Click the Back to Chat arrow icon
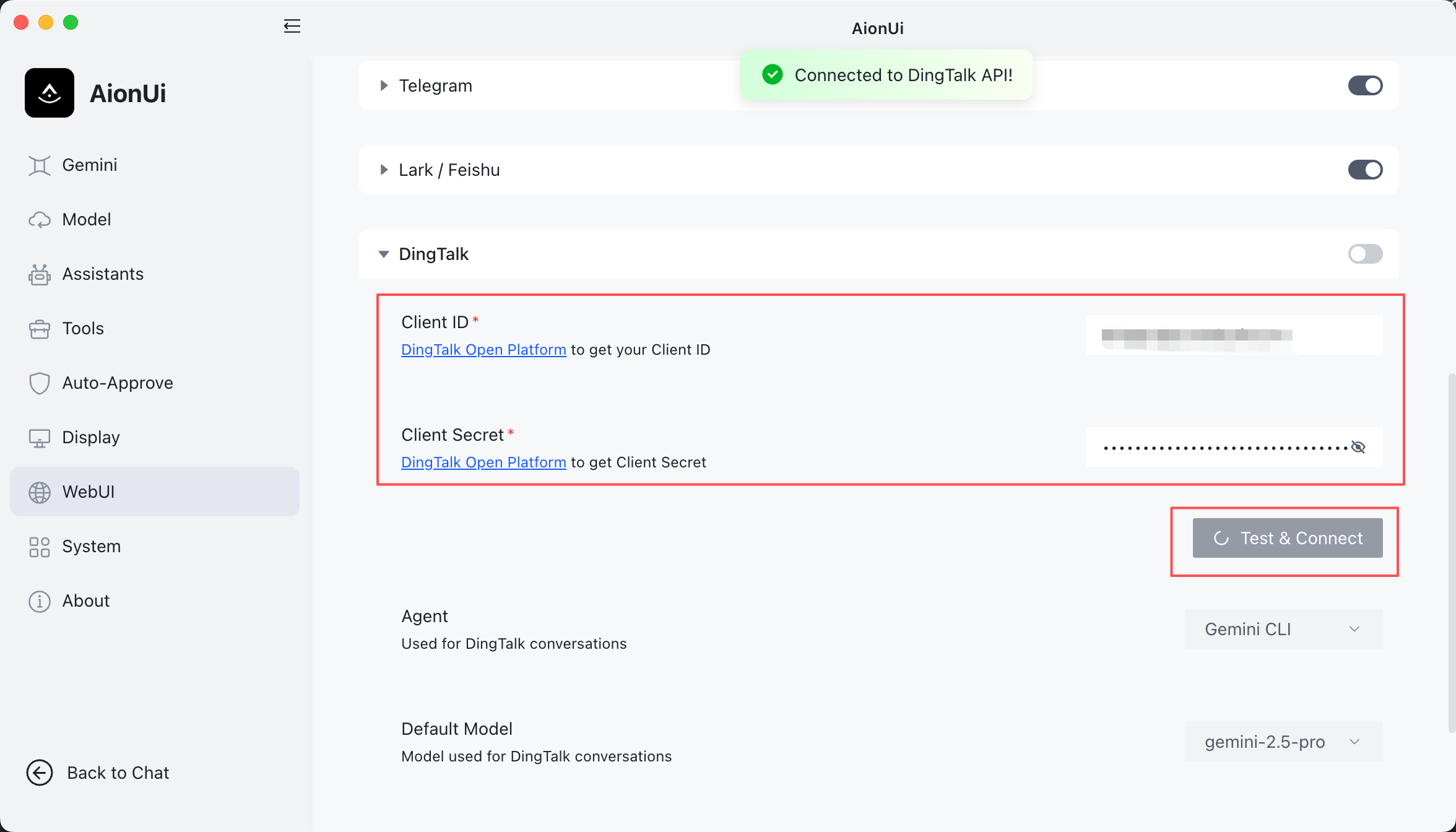1456x832 pixels. click(40, 773)
